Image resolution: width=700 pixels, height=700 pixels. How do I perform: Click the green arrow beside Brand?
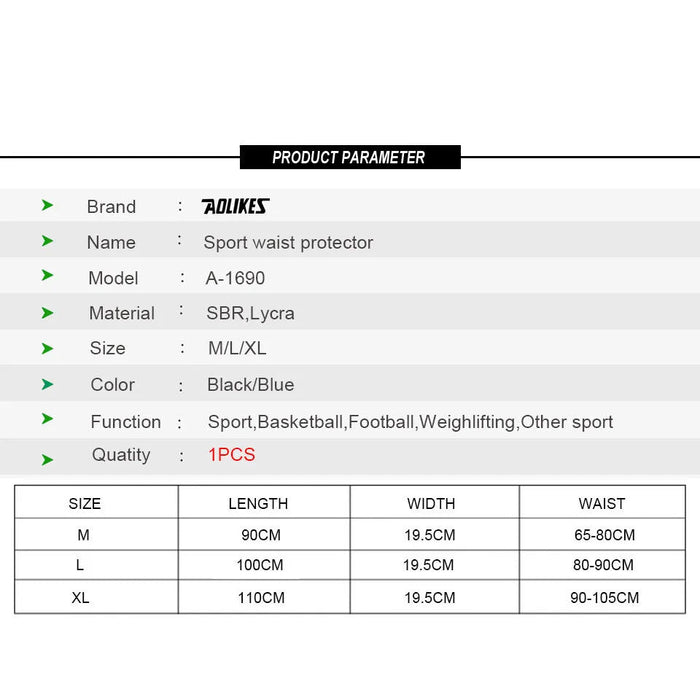pyautogui.click(x=47, y=205)
